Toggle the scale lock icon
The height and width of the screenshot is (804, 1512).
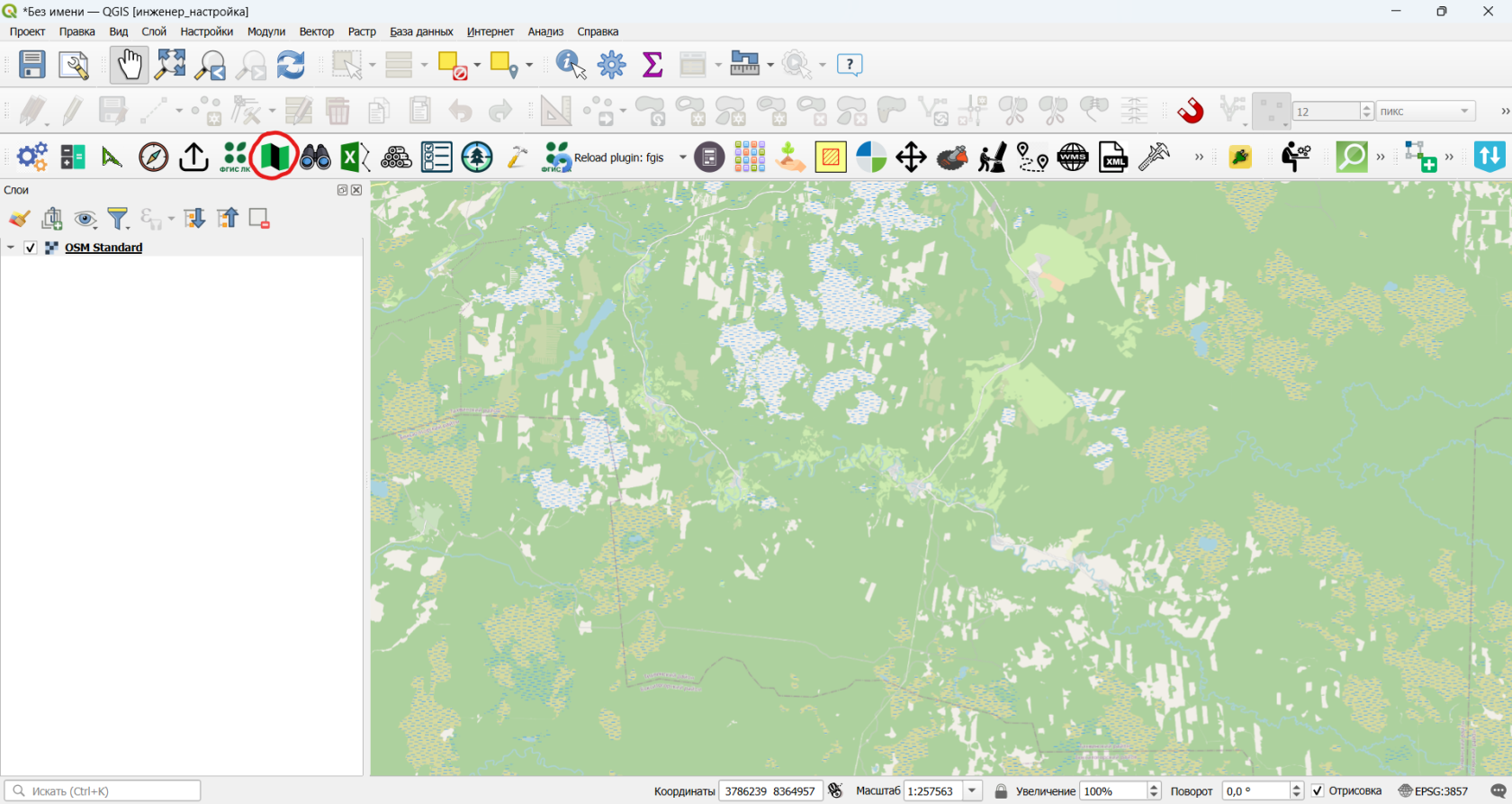(1001, 790)
